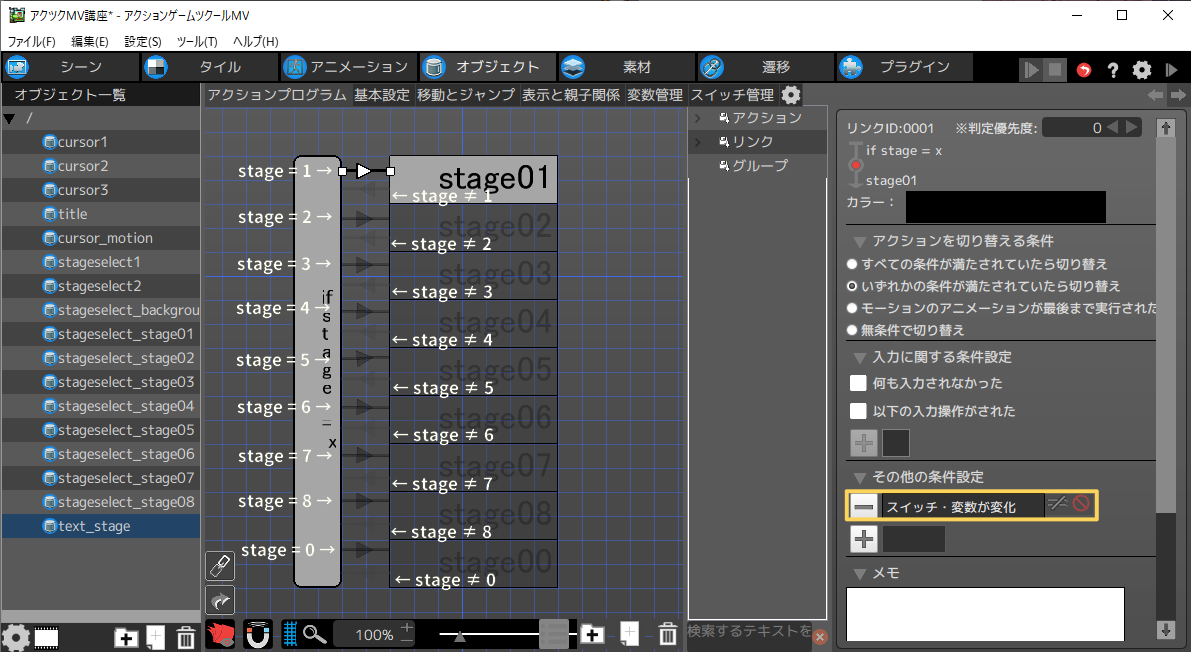Click the link chain tool icon
This screenshot has width=1191, height=652.
tap(220, 566)
